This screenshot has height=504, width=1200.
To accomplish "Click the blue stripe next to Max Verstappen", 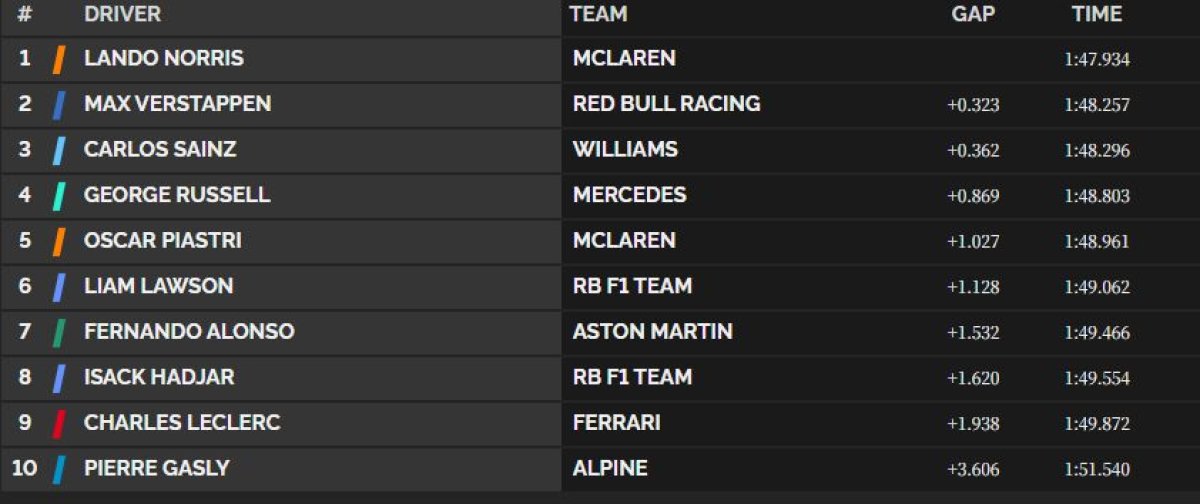I will [59, 105].
